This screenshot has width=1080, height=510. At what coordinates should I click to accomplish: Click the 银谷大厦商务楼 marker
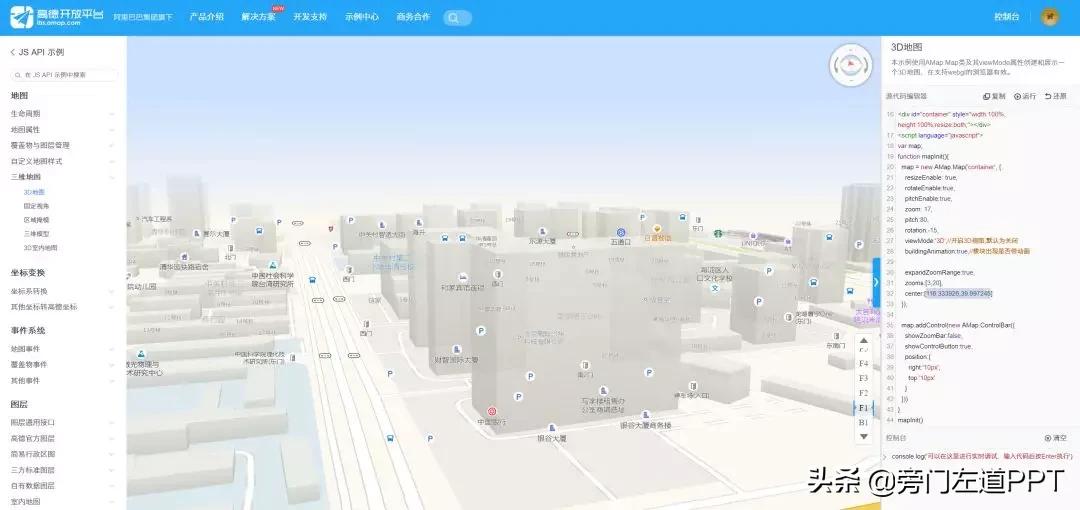coord(646,415)
